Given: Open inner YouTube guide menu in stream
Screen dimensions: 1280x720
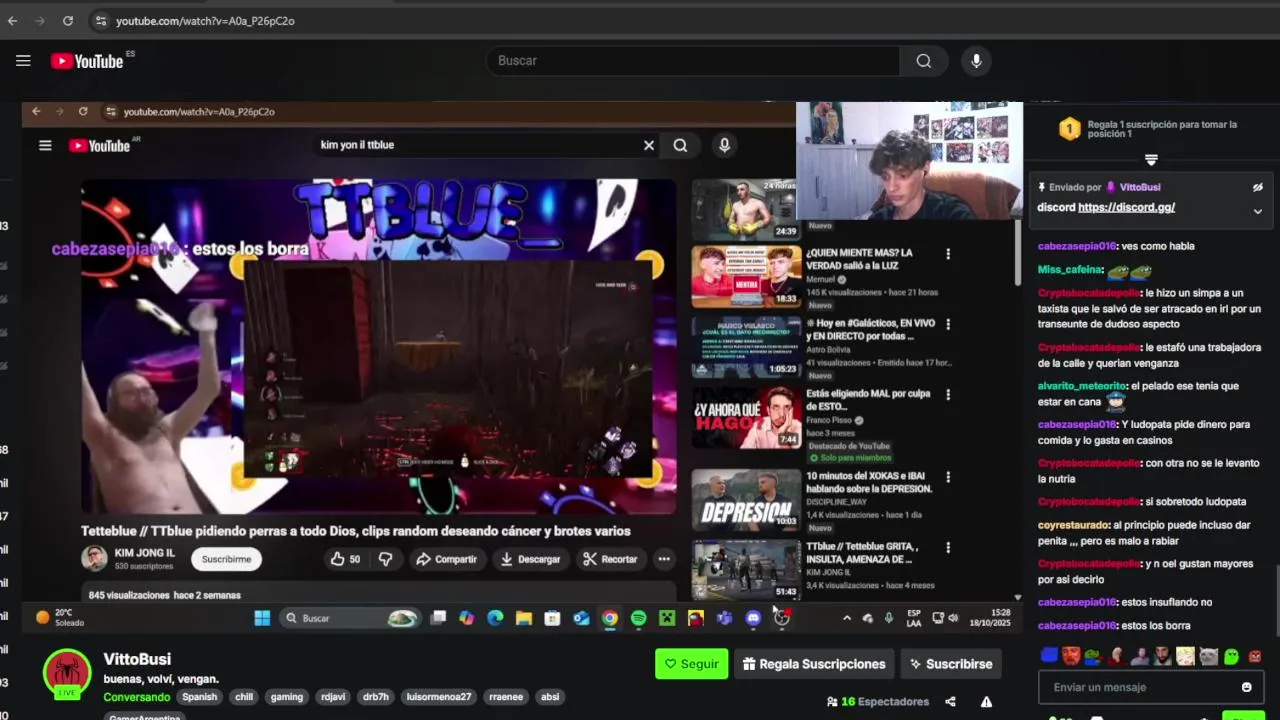Looking at the screenshot, I should point(45,145).
